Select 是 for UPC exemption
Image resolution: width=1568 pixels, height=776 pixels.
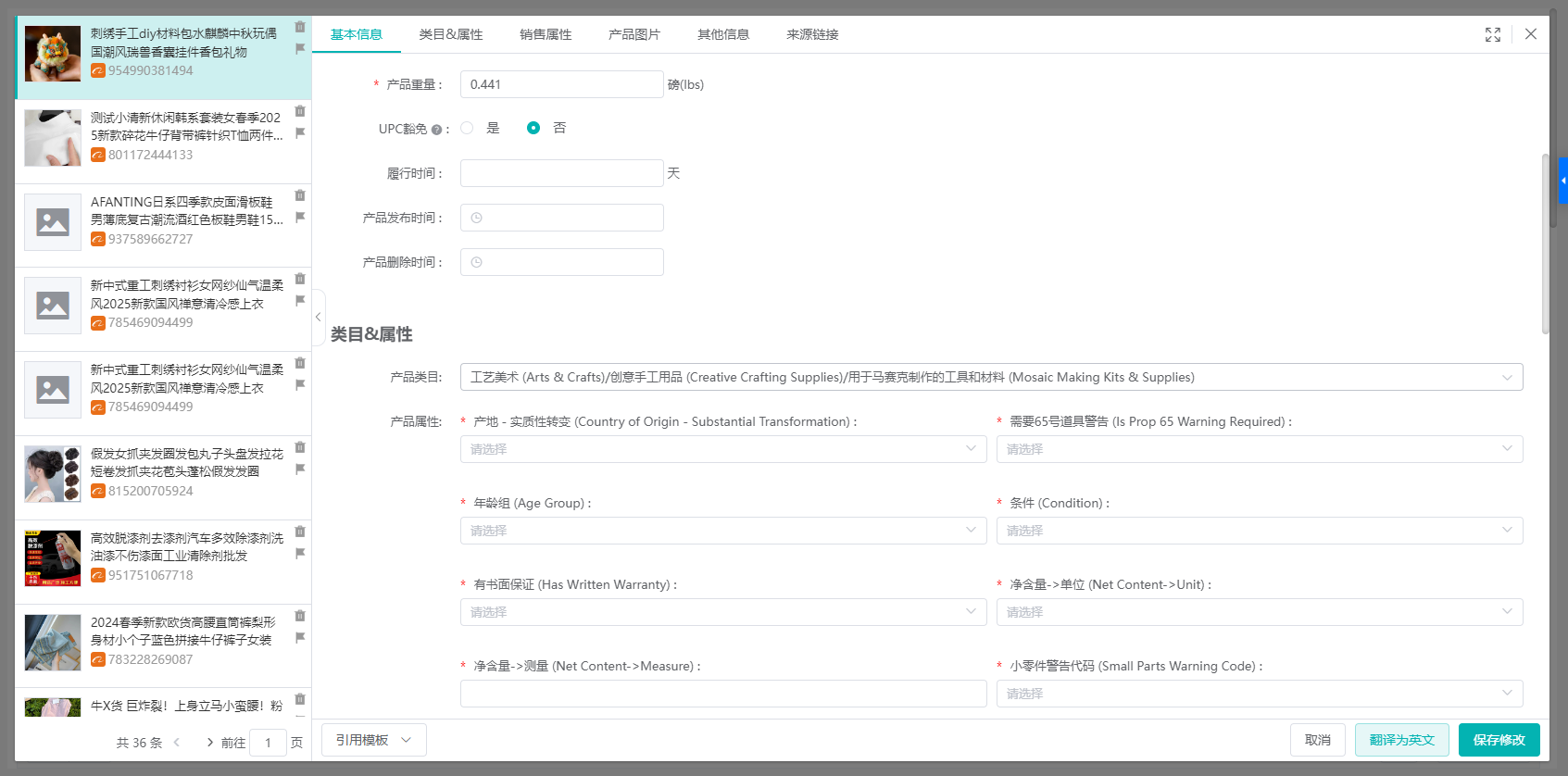click(x=468, y=128)
